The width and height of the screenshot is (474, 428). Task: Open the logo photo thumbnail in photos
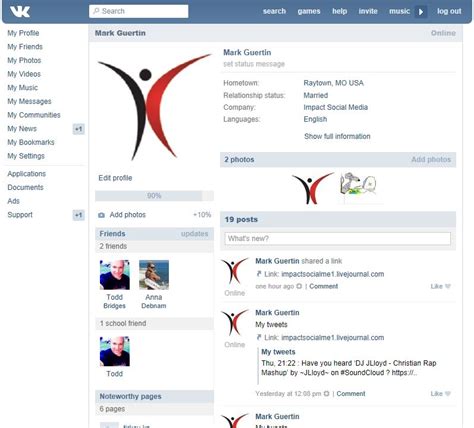(313, 188)
